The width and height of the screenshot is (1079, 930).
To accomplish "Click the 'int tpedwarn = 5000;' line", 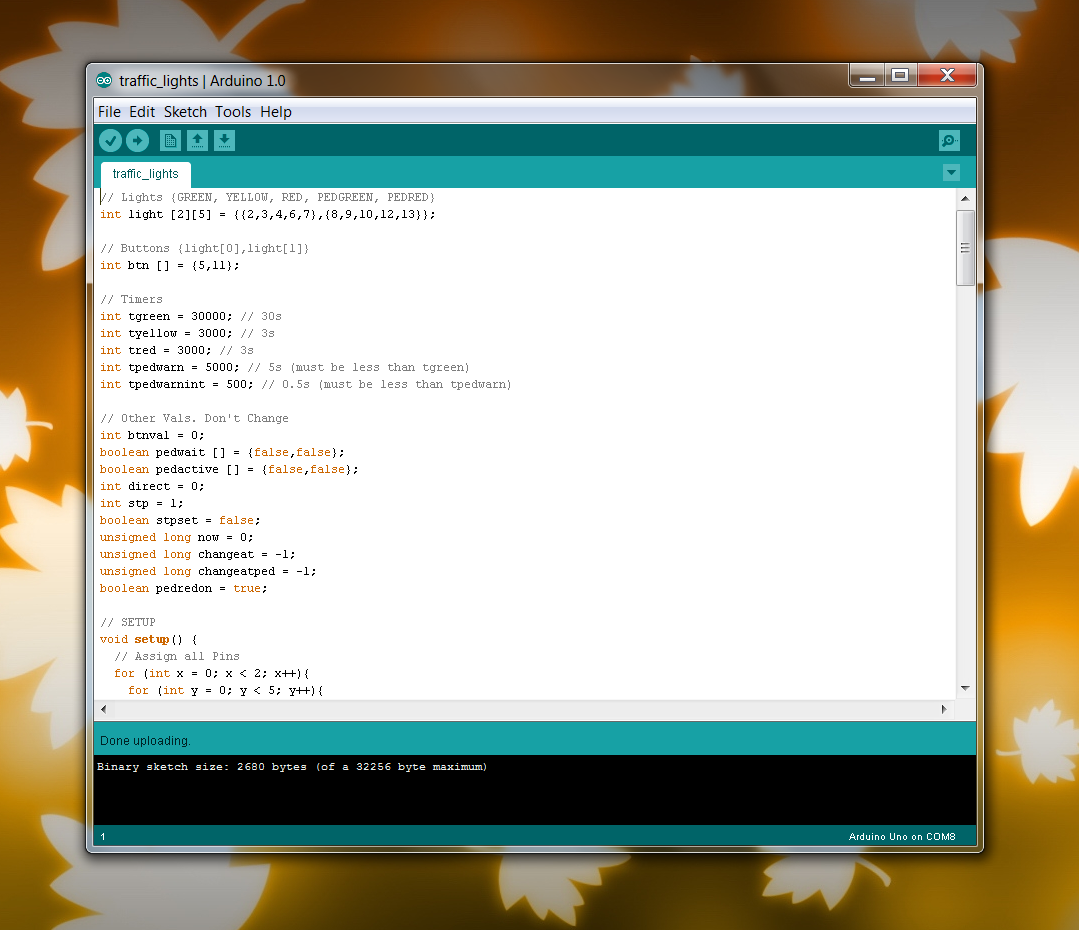I will 285,367.
